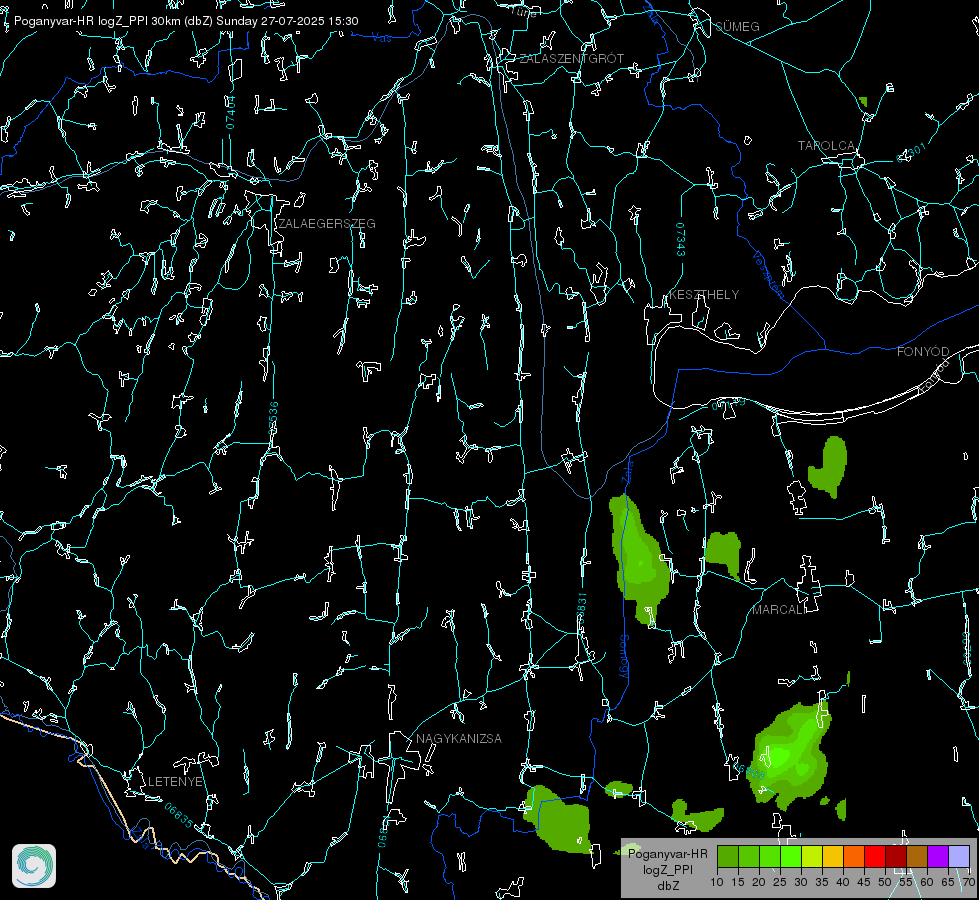Select the dark red 50-55 dBZ swatch
Viewport: 979px width, 900px height.
(896, 856)
